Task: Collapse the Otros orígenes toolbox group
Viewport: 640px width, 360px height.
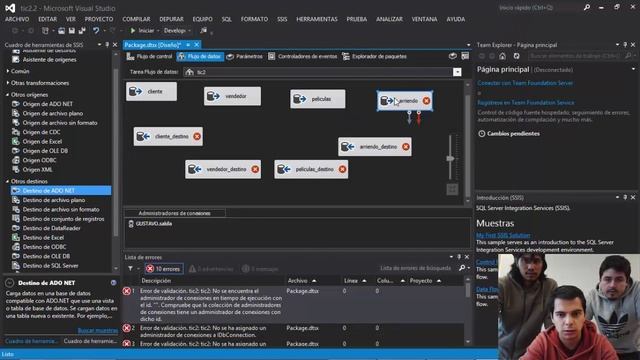Action: tap(8, 95)
